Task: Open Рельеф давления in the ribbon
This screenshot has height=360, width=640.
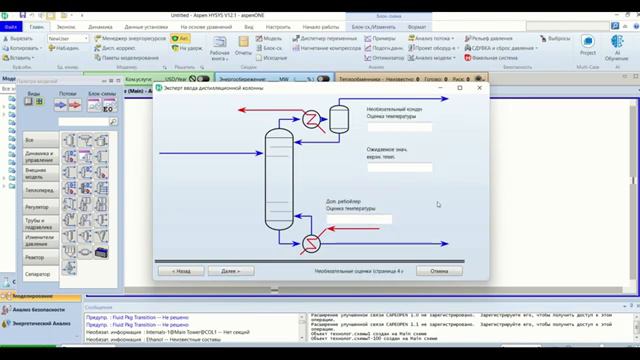Action: point(489,38)
